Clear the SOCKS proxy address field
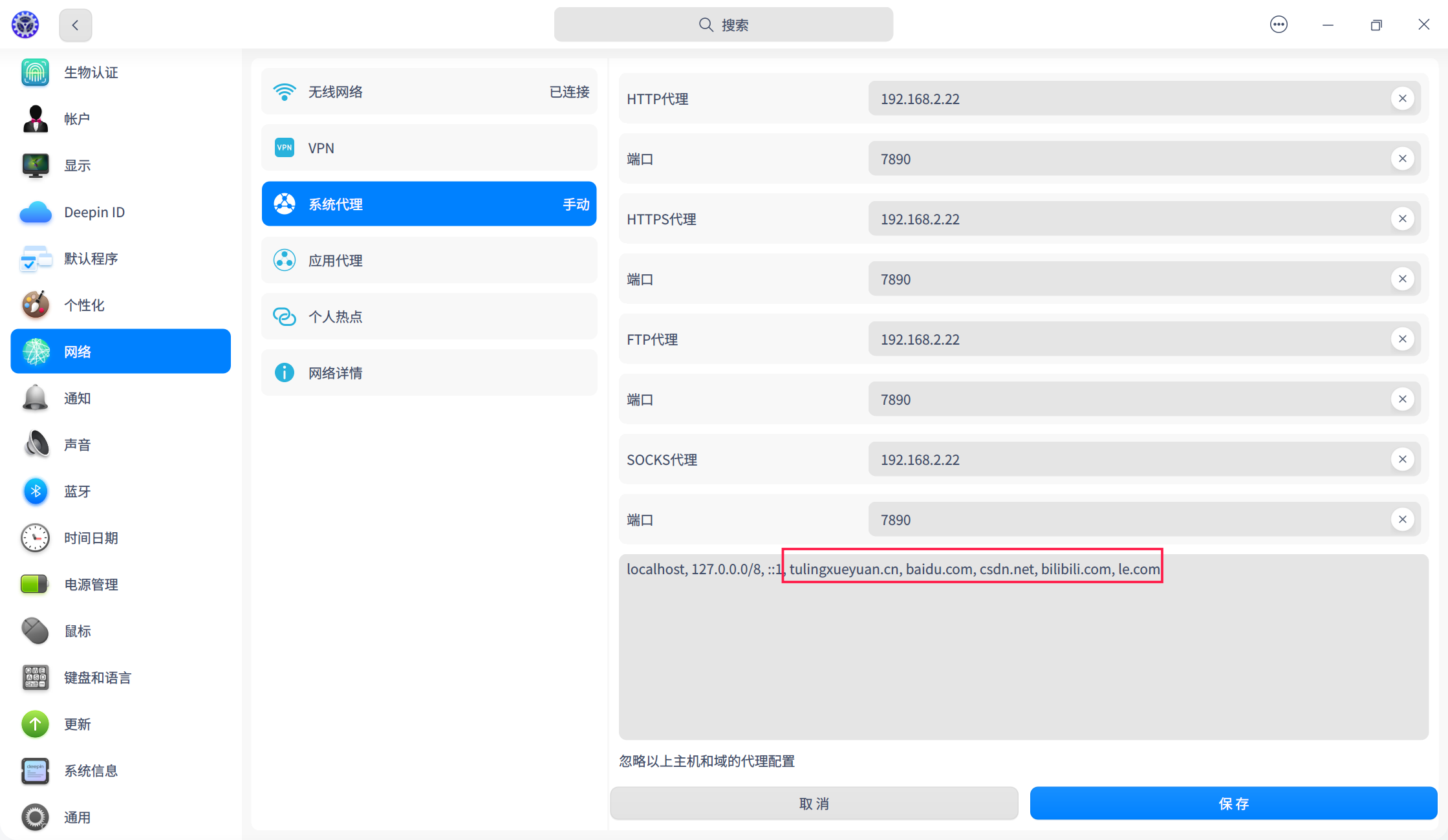This screenshot has height=840, width=1448. [1402, 460]
